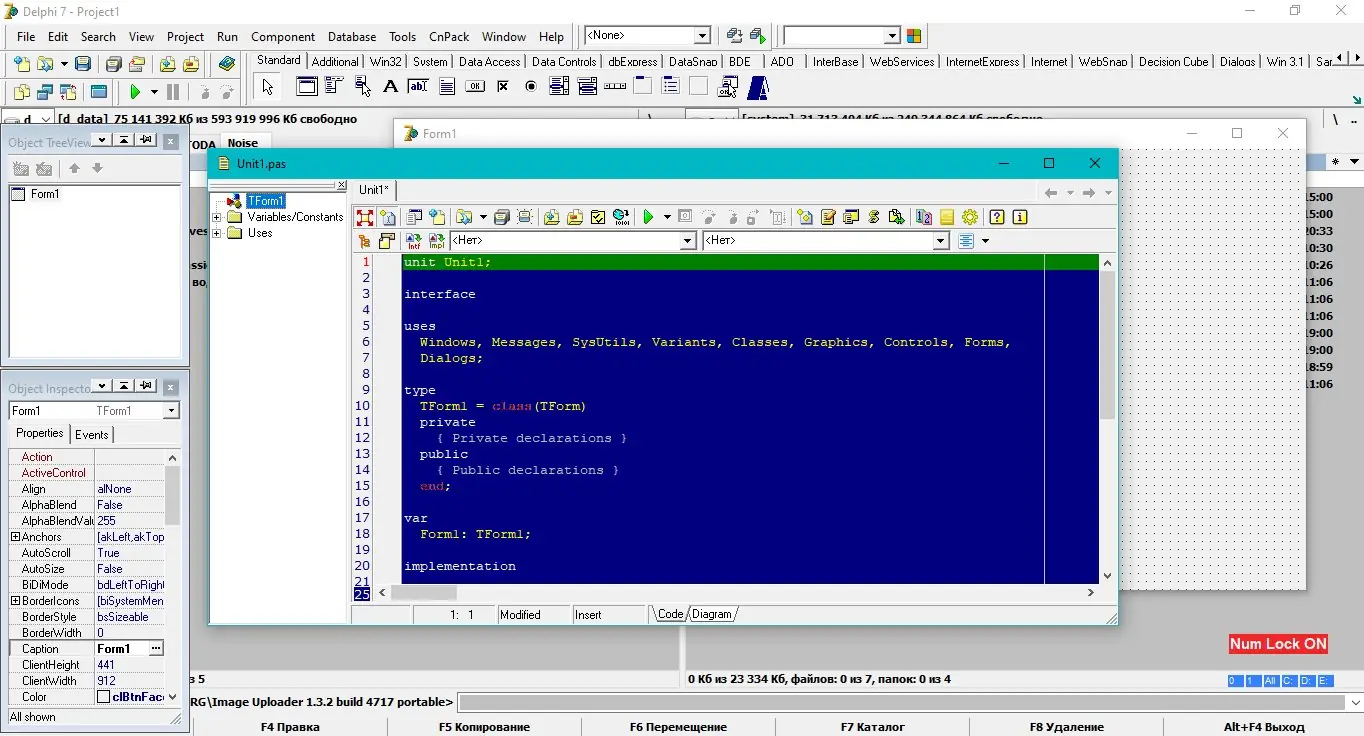Open the Component menu
The height and width of the screenshot is (736, 1364).
coord(283,37)
